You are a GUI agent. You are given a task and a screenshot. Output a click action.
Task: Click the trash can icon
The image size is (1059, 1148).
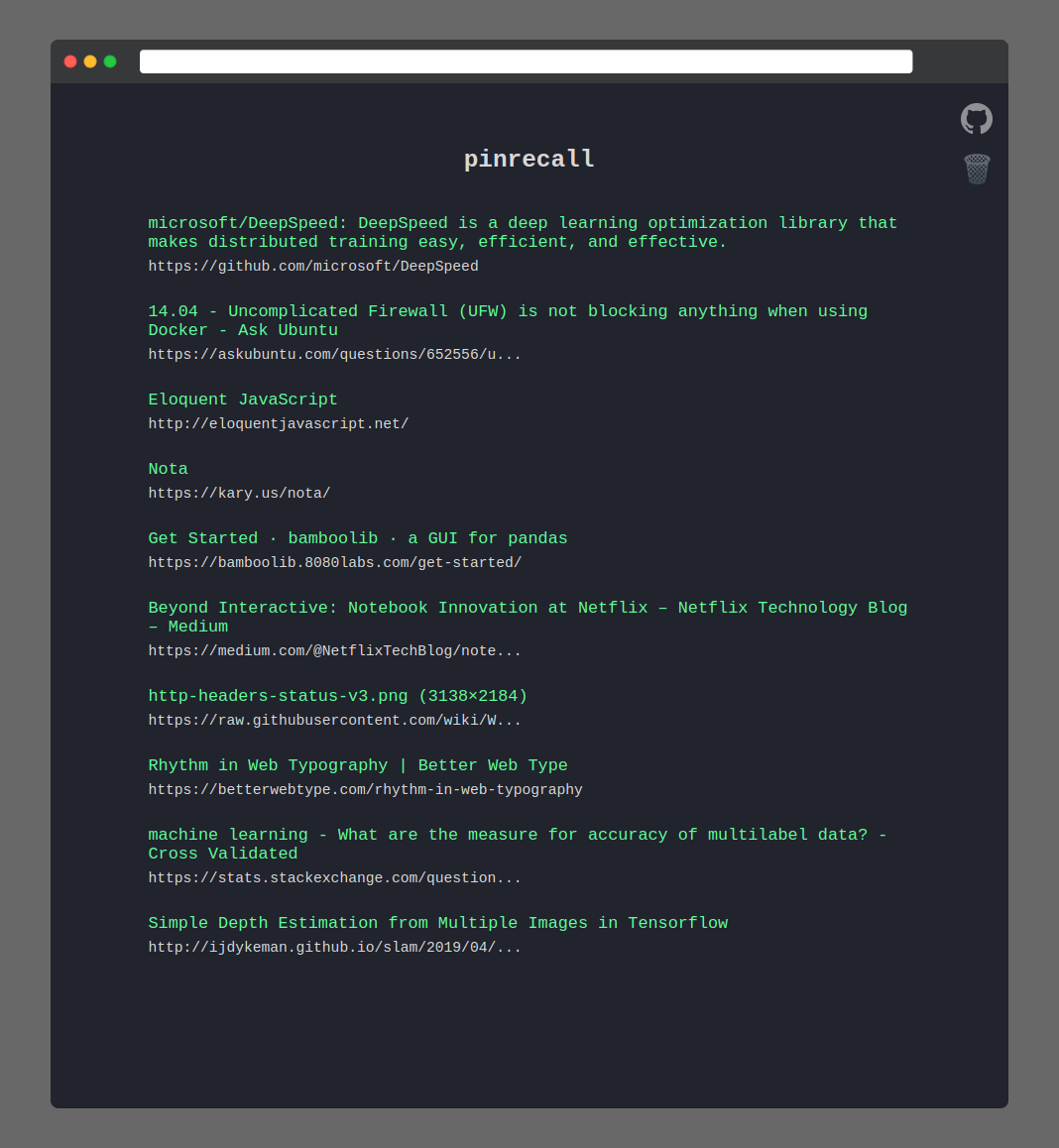click(977, 170)
